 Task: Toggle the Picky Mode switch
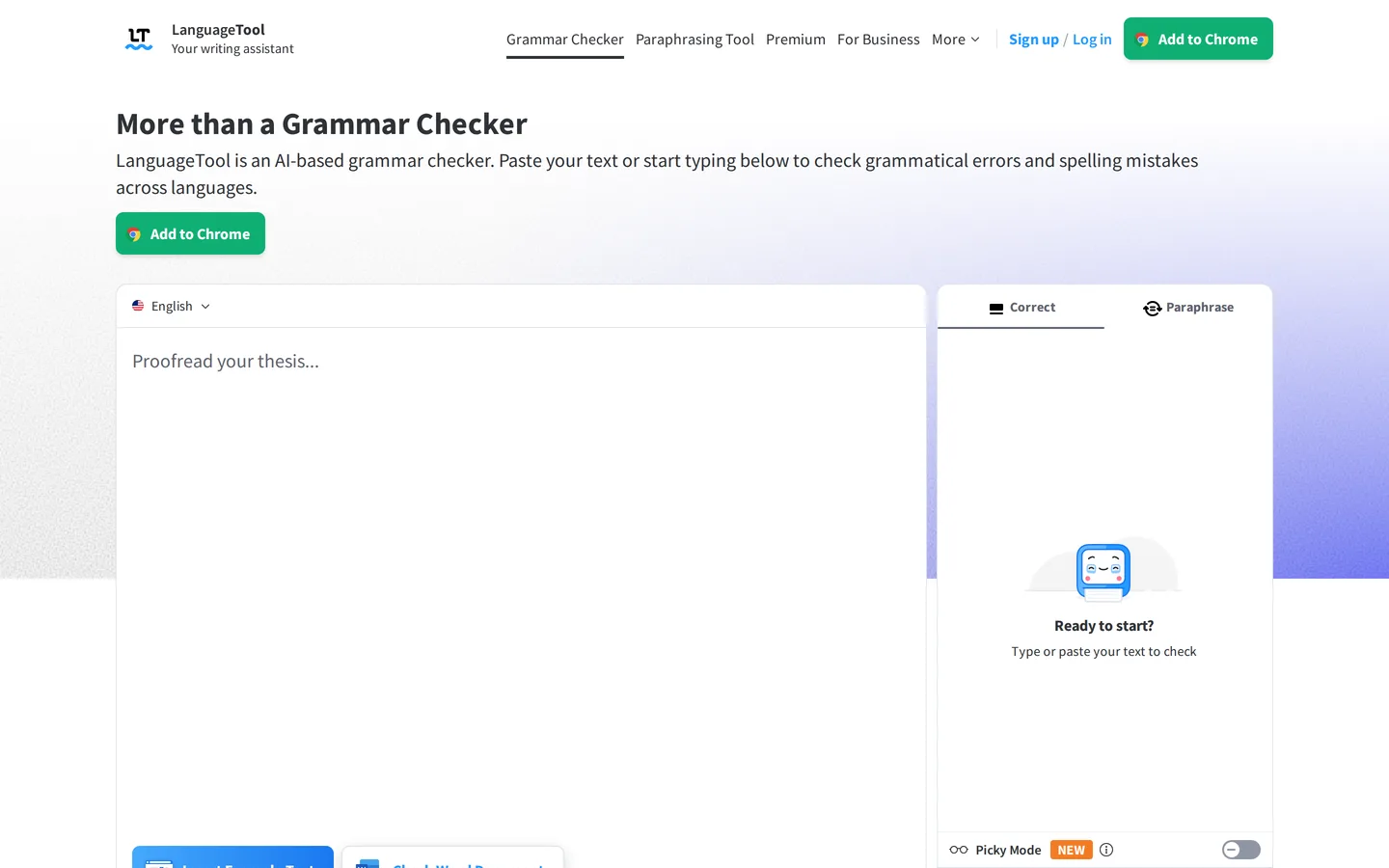[x=1240, y=850]
